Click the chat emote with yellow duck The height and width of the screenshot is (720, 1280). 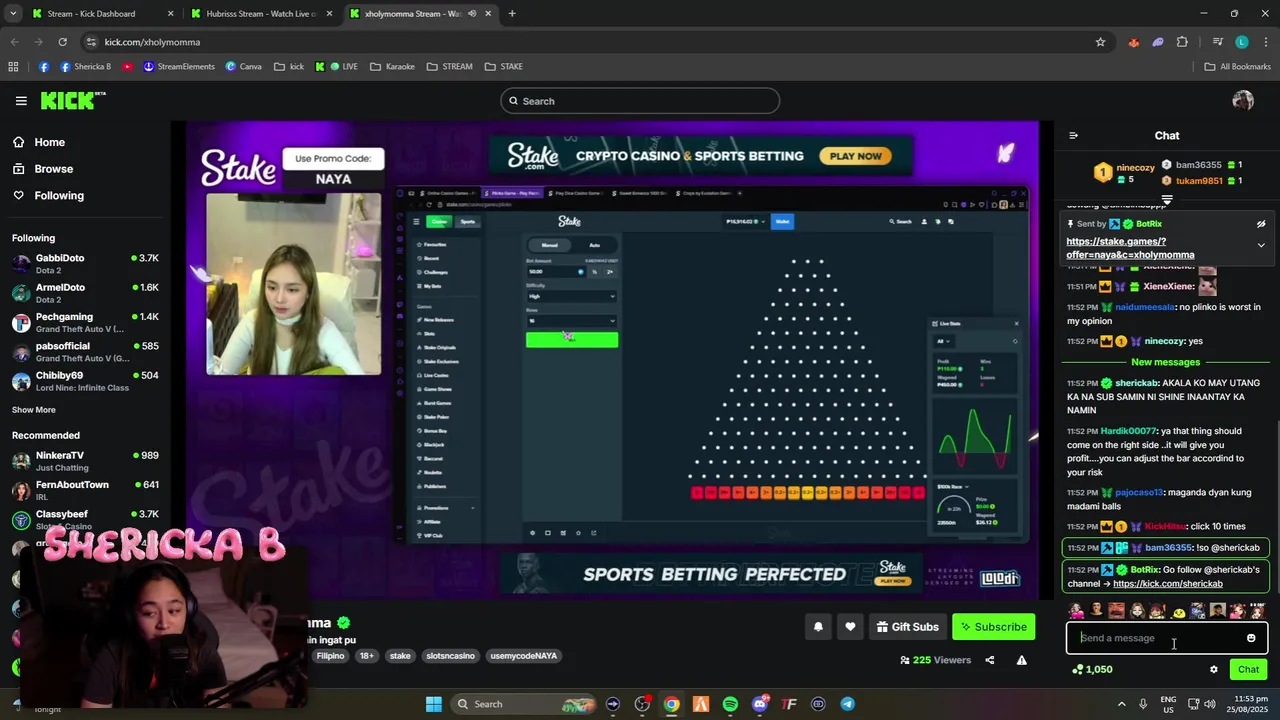(1178, 611)
